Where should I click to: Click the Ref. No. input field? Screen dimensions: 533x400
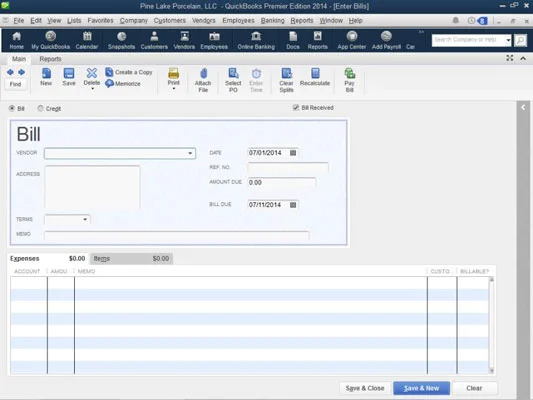click(288, 167)
